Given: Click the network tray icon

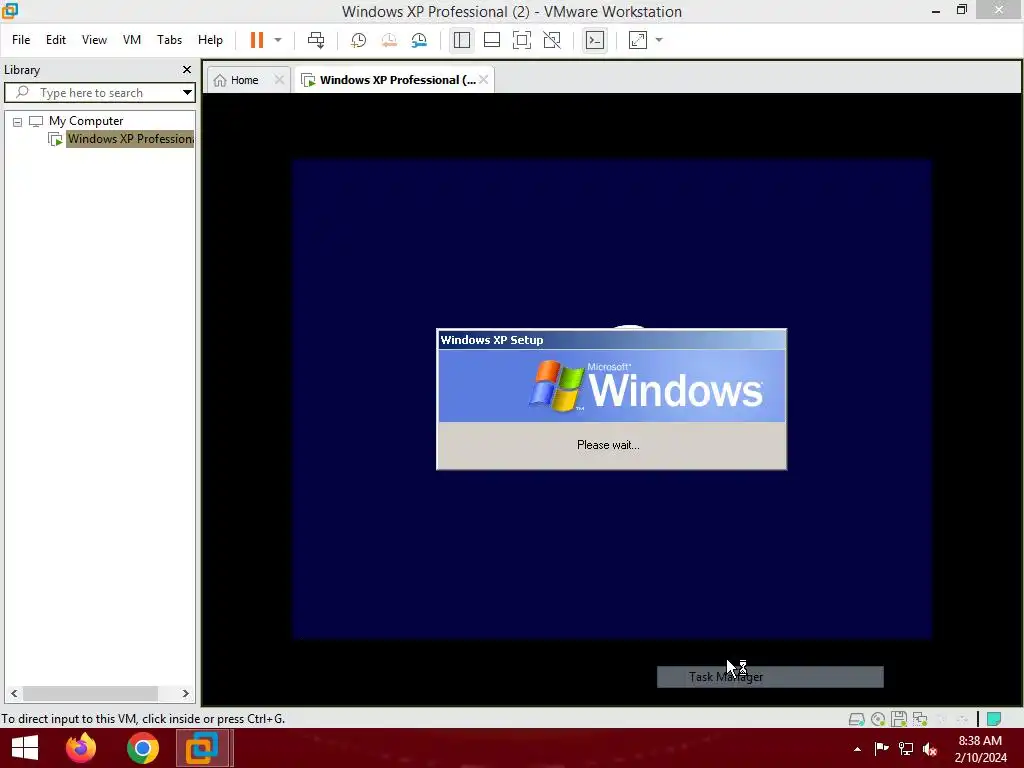Looking at the screenshot, I should tap(906, 748).
